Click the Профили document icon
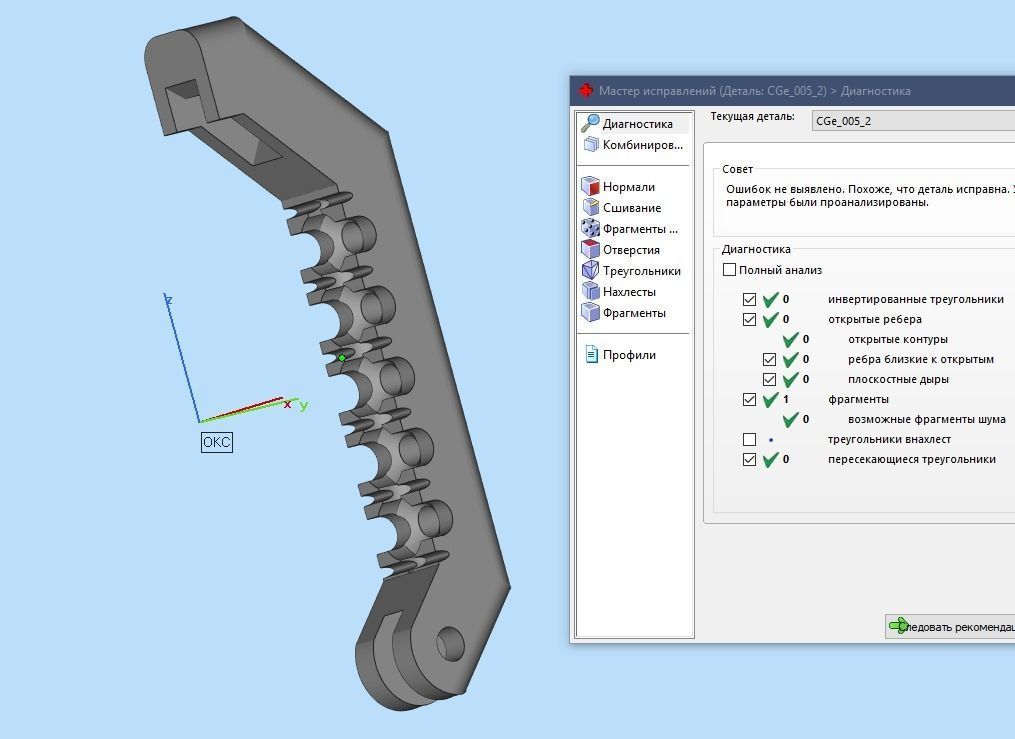 click(x=591, y=354)
